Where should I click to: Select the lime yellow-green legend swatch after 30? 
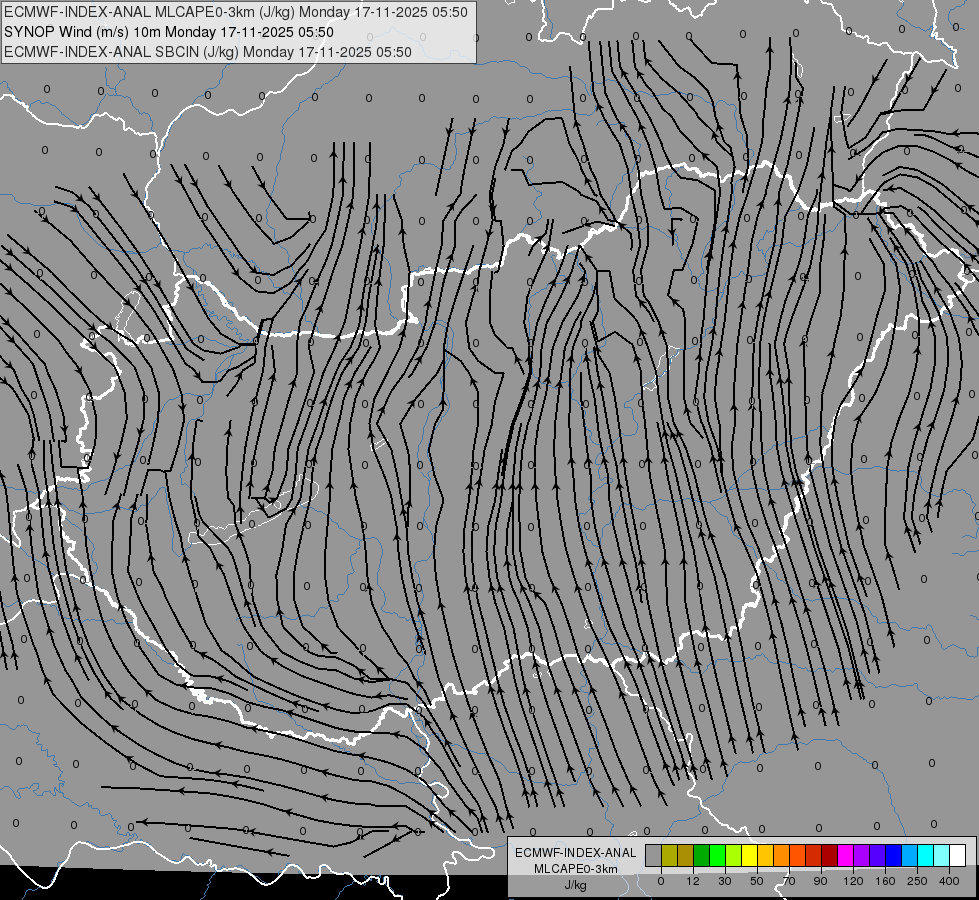pos(734,855)
